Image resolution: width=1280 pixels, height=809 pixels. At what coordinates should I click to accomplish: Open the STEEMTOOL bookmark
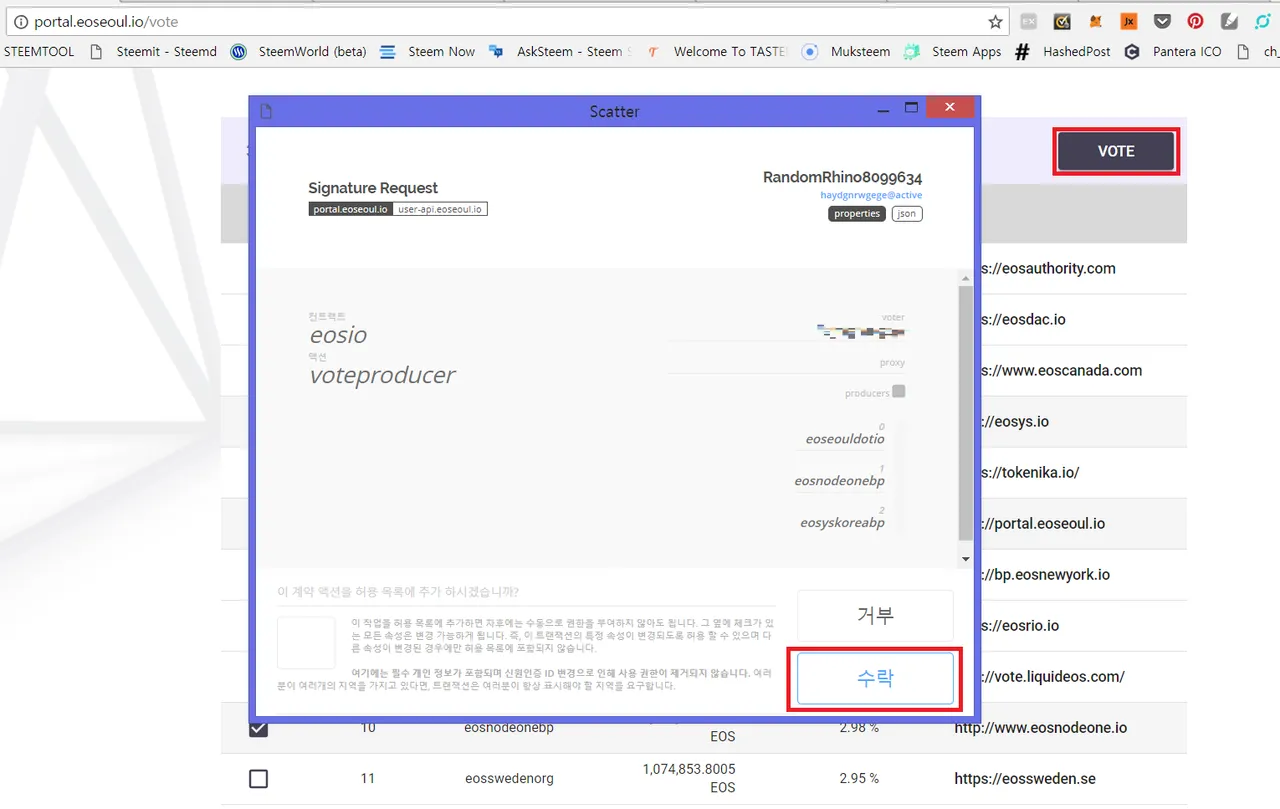click(x=39, y=51)
